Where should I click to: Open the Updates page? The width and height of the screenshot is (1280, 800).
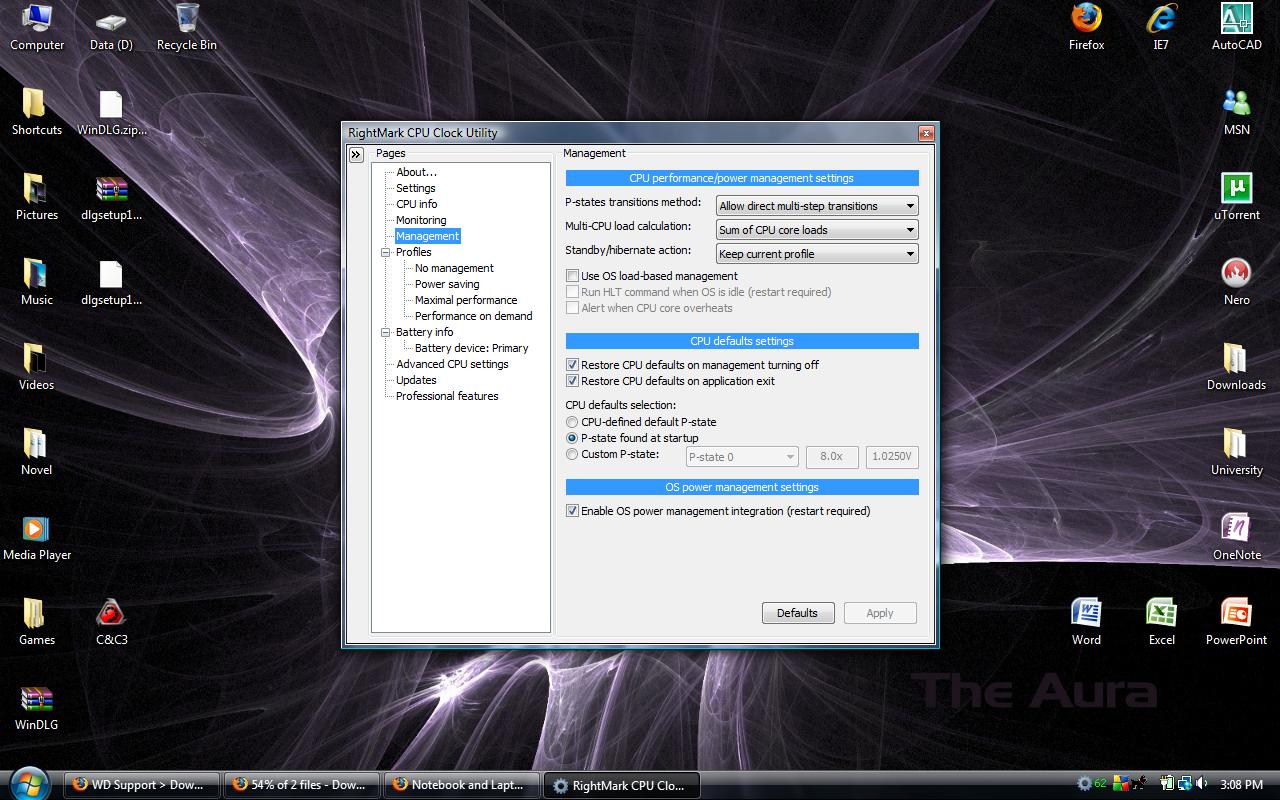pos(416,380)
